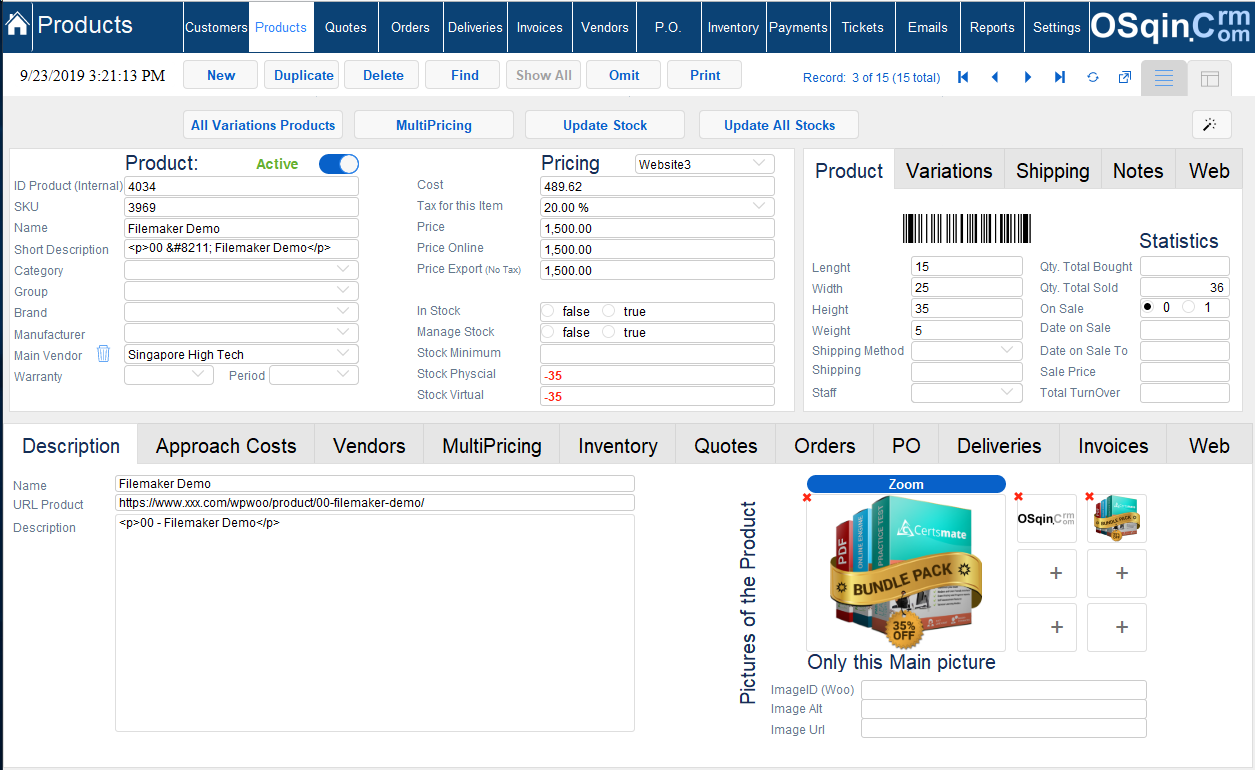Click the Duplicate button
Image resolution: width=1255 pixels, height=770 pixels.
pyautogui.click(x=304, y=75)
